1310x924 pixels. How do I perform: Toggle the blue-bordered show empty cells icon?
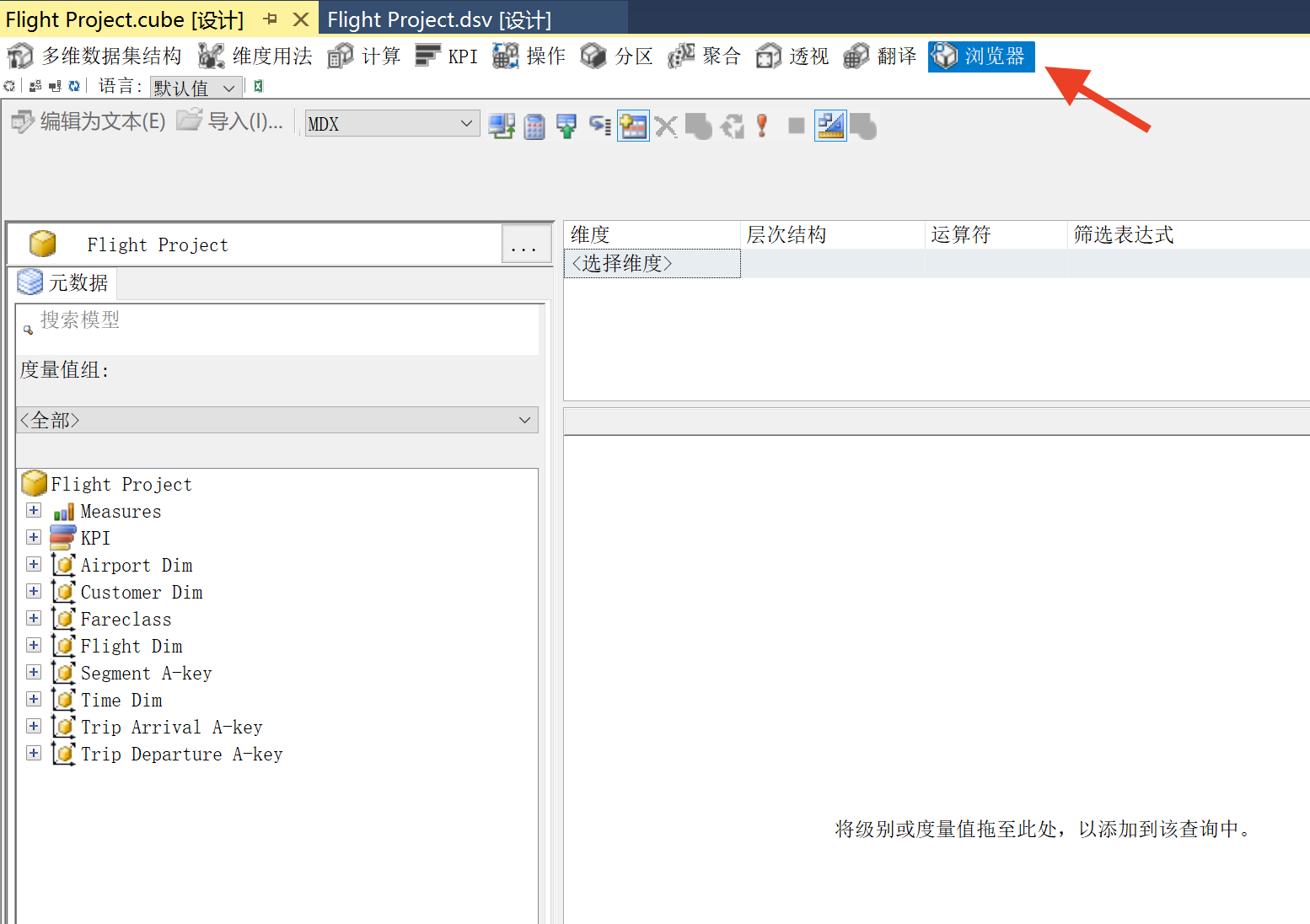tap(633, 125)
